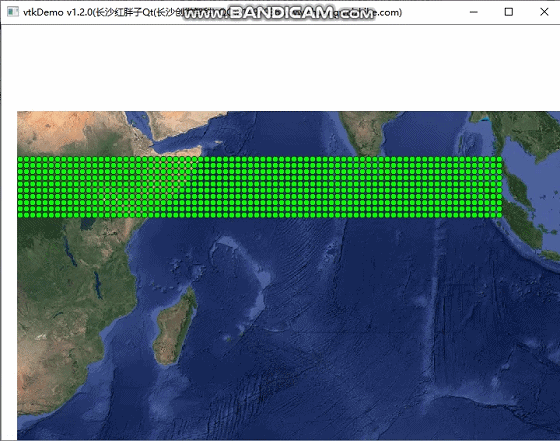Minimize the vtkDemo window
Screen dimensions: 560x441
point(474,12)
